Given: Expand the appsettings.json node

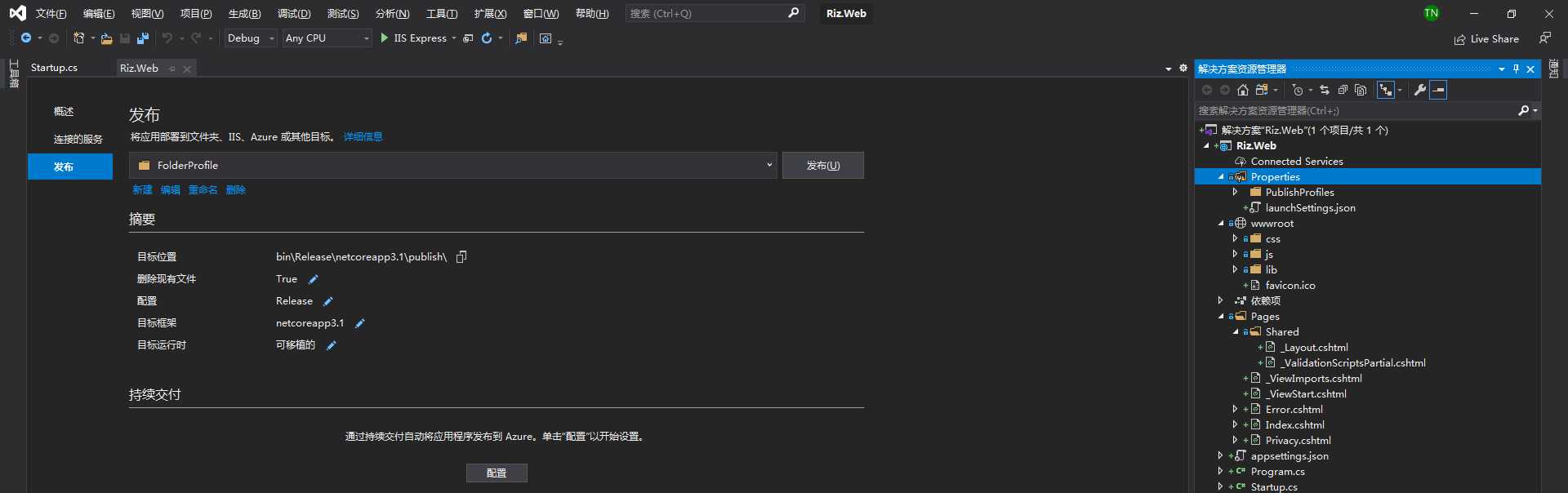Looking at the screenshot, I should pos(1221,455).
